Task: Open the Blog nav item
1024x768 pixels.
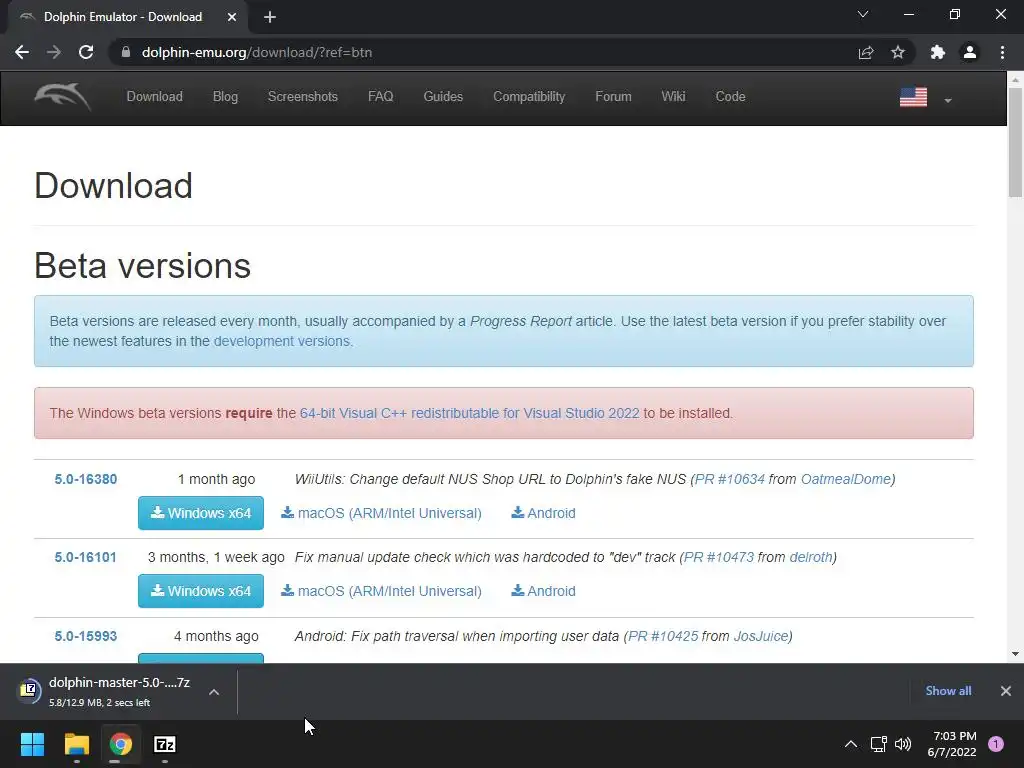Action: click(225, 97)
